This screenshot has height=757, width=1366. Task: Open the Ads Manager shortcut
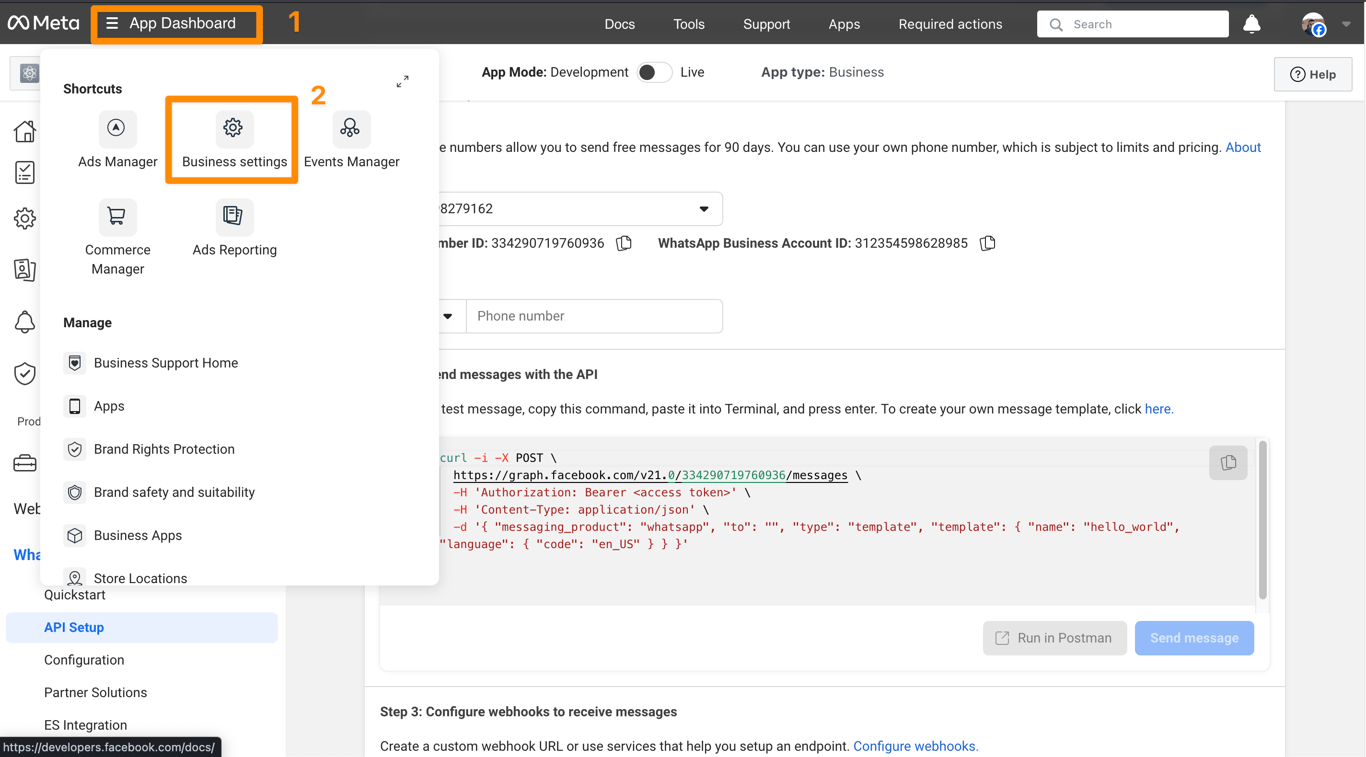tap(117, 141)
